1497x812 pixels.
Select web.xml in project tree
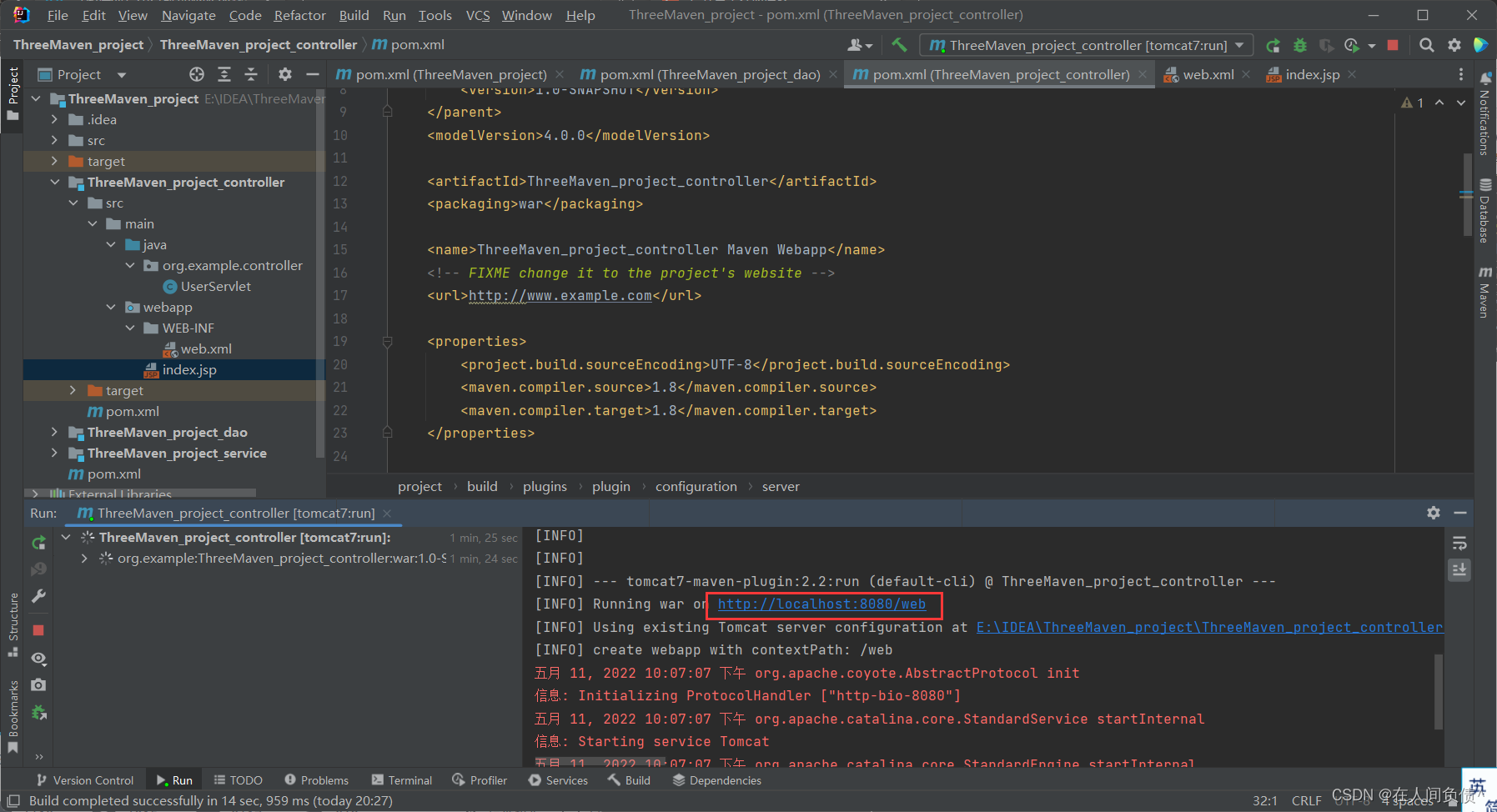(x=206, y=348)
